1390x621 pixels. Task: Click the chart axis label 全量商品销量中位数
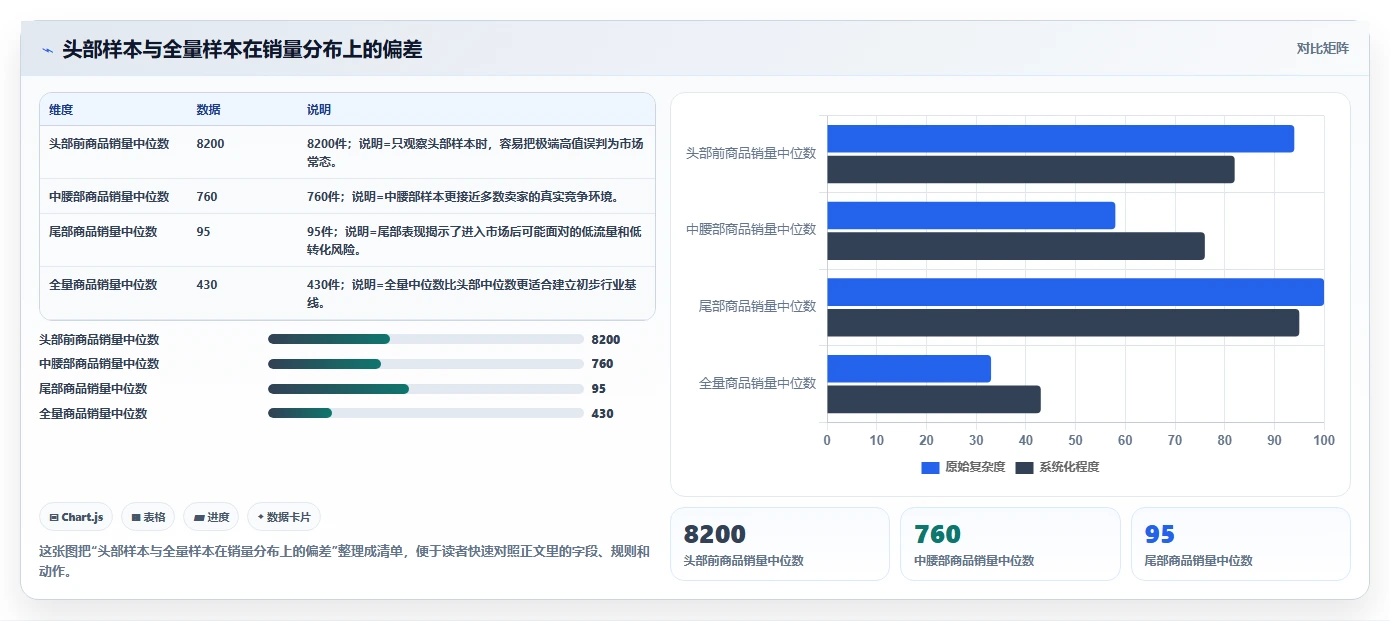pyautogui.click(x=757, y=383)
